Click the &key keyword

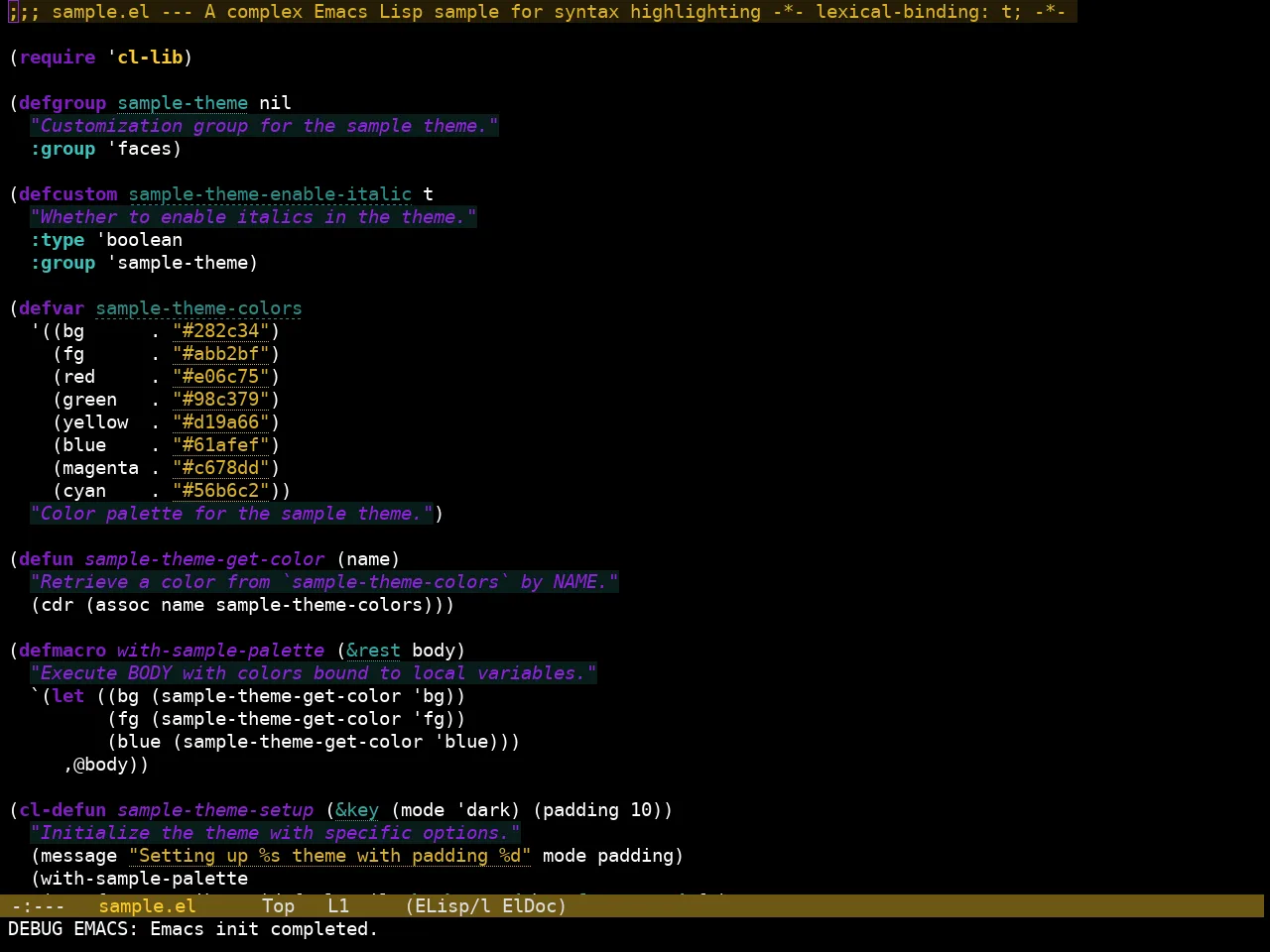click(357, 810)
